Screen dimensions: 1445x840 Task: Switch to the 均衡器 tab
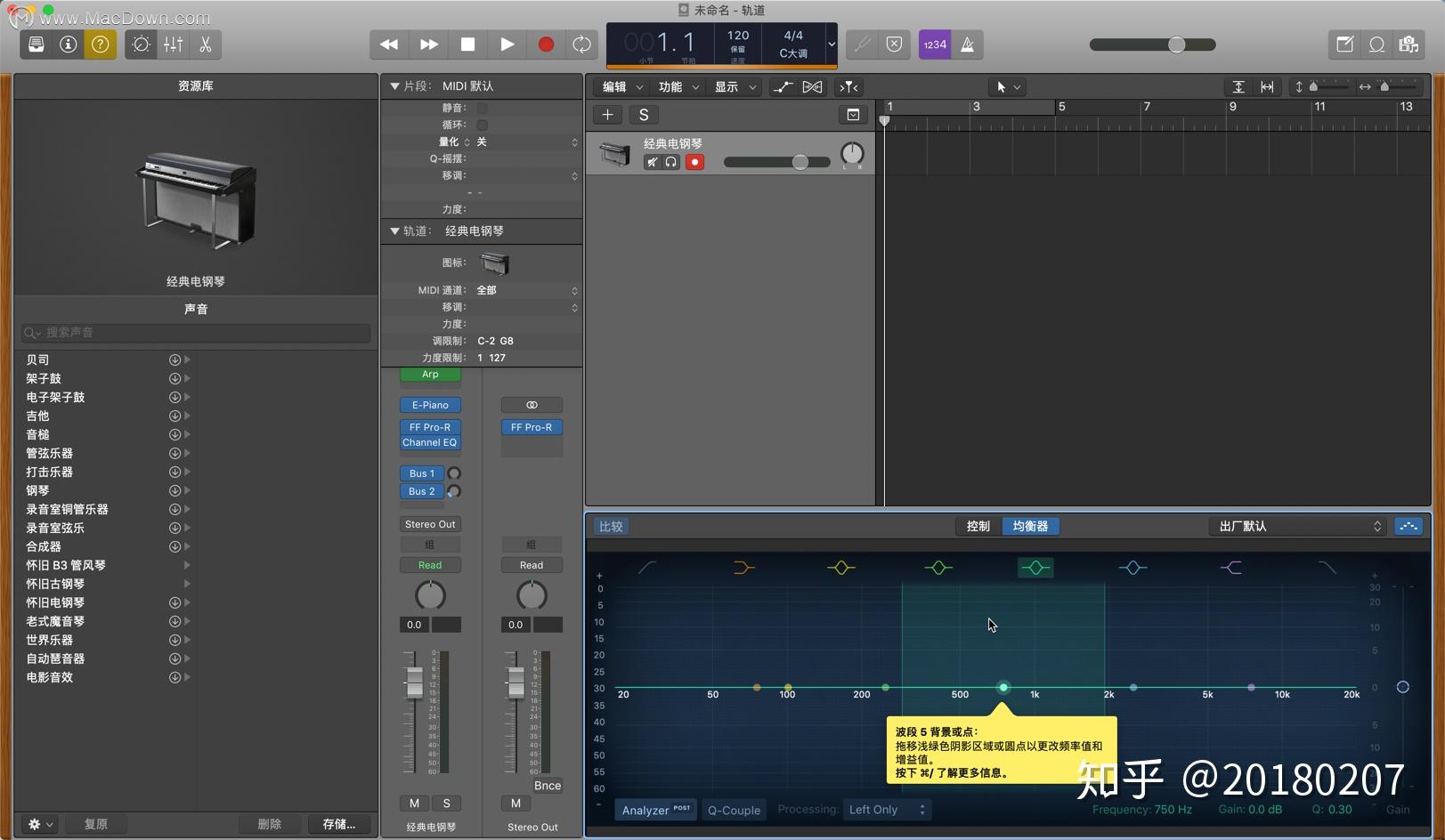pyautogui.click(x=1031, y=526)
